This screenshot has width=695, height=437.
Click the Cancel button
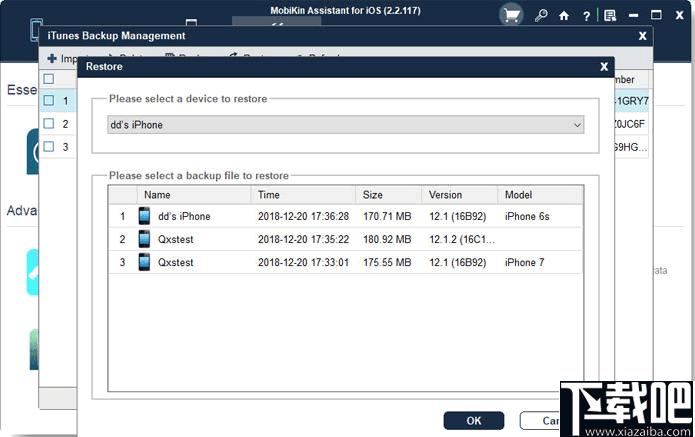[x=541, y=421]
